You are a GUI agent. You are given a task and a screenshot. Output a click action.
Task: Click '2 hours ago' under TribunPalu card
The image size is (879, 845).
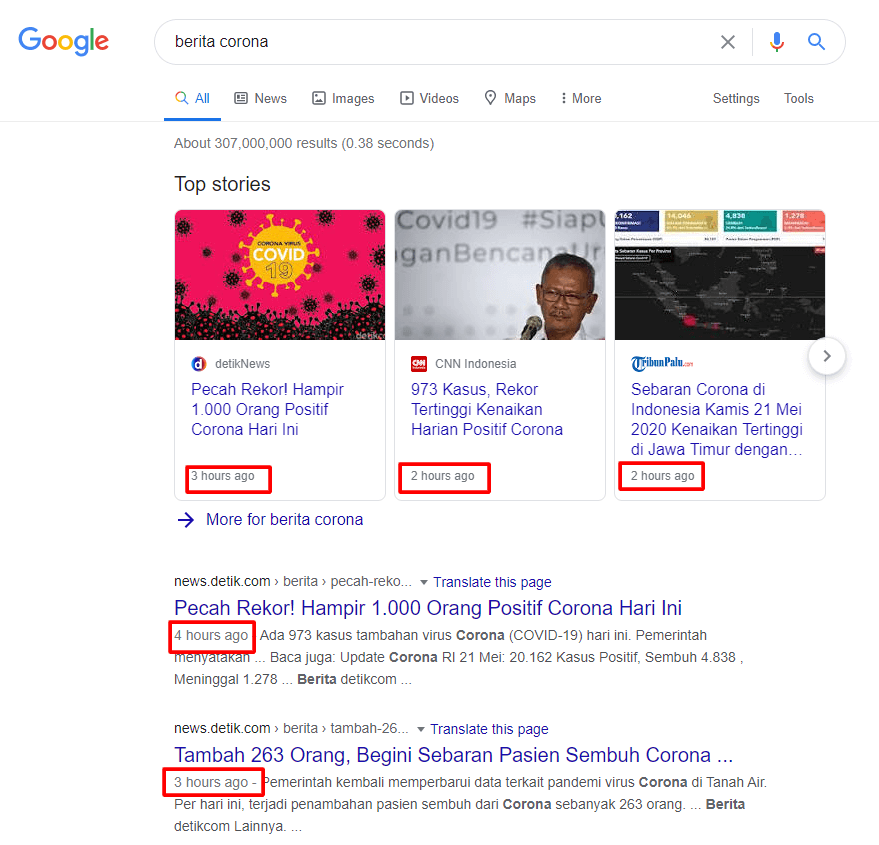pos(662,476)
